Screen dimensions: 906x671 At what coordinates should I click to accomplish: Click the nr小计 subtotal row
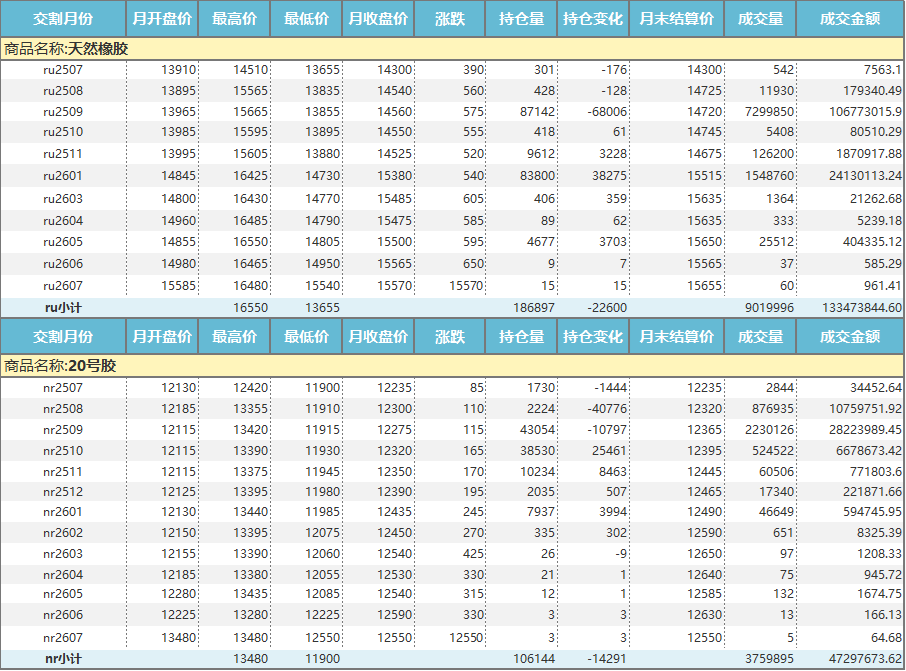point(63,660)
